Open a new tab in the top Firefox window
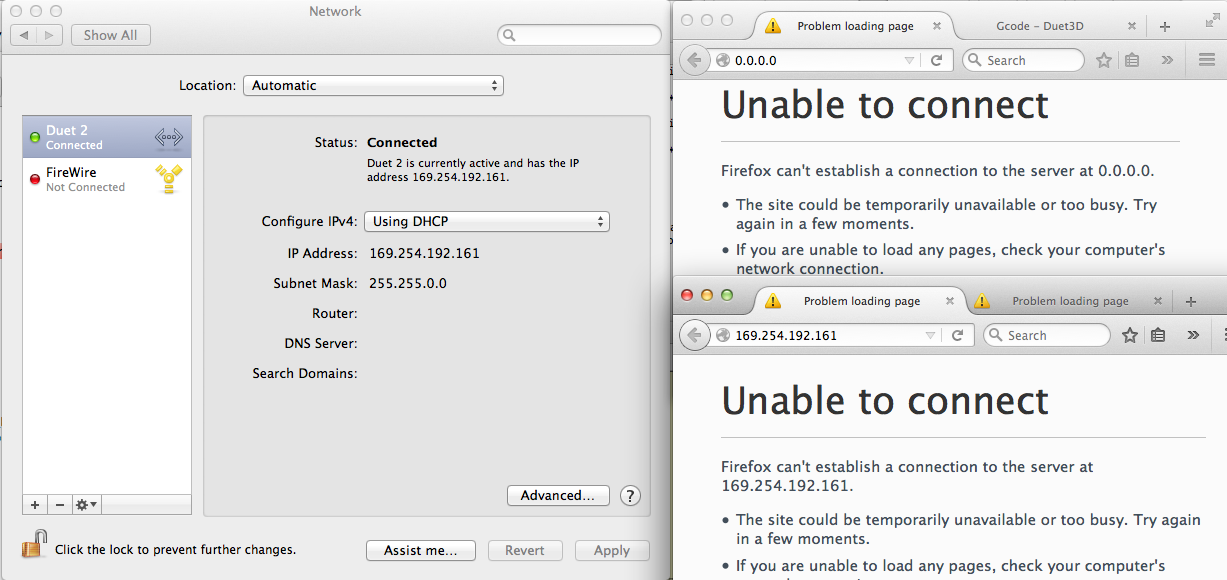 point(1165,26)
